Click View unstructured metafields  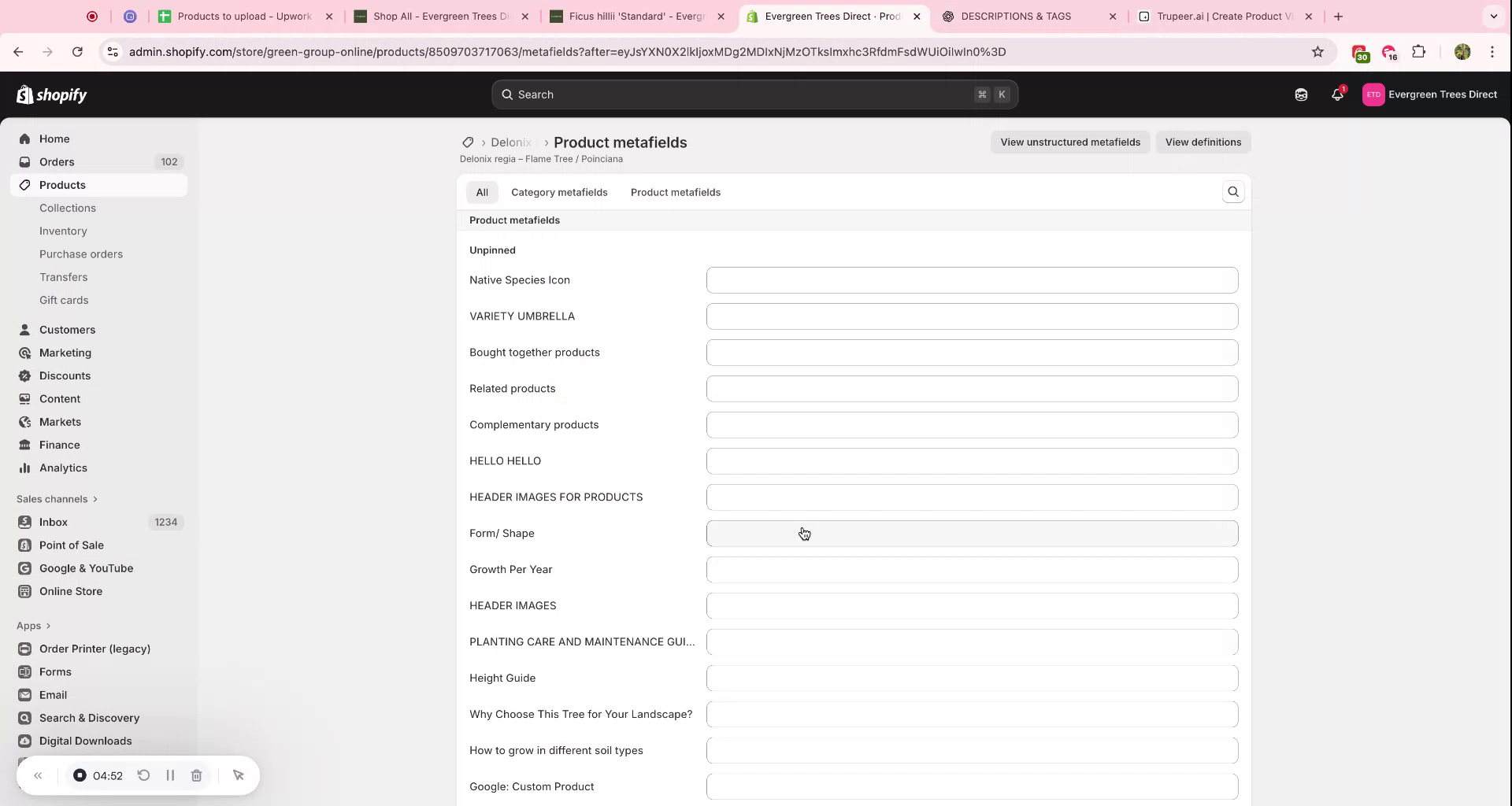[1069, 142]
